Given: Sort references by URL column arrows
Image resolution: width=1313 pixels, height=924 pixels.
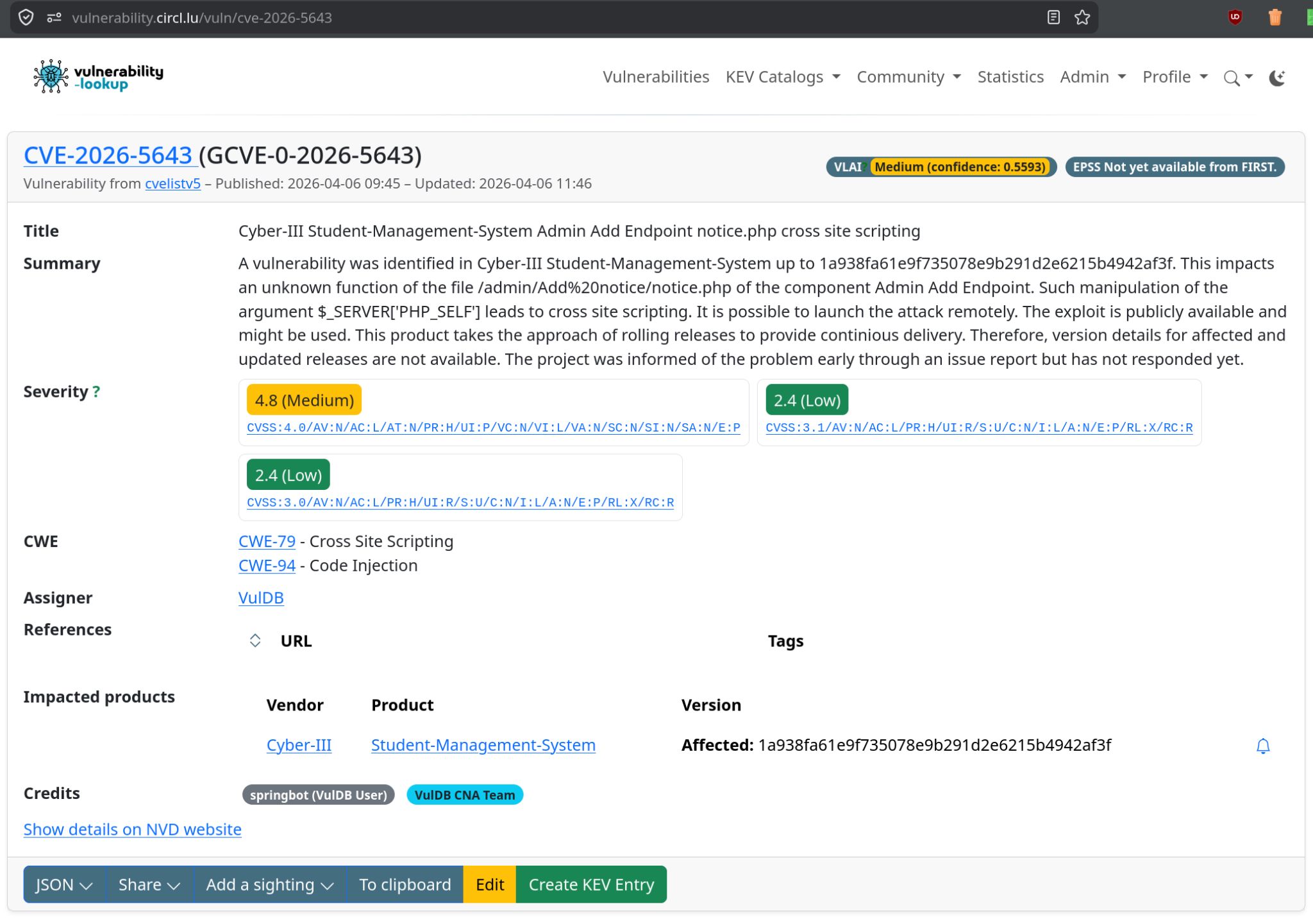Looking at the screenshot, I should [x=255, y=641].
